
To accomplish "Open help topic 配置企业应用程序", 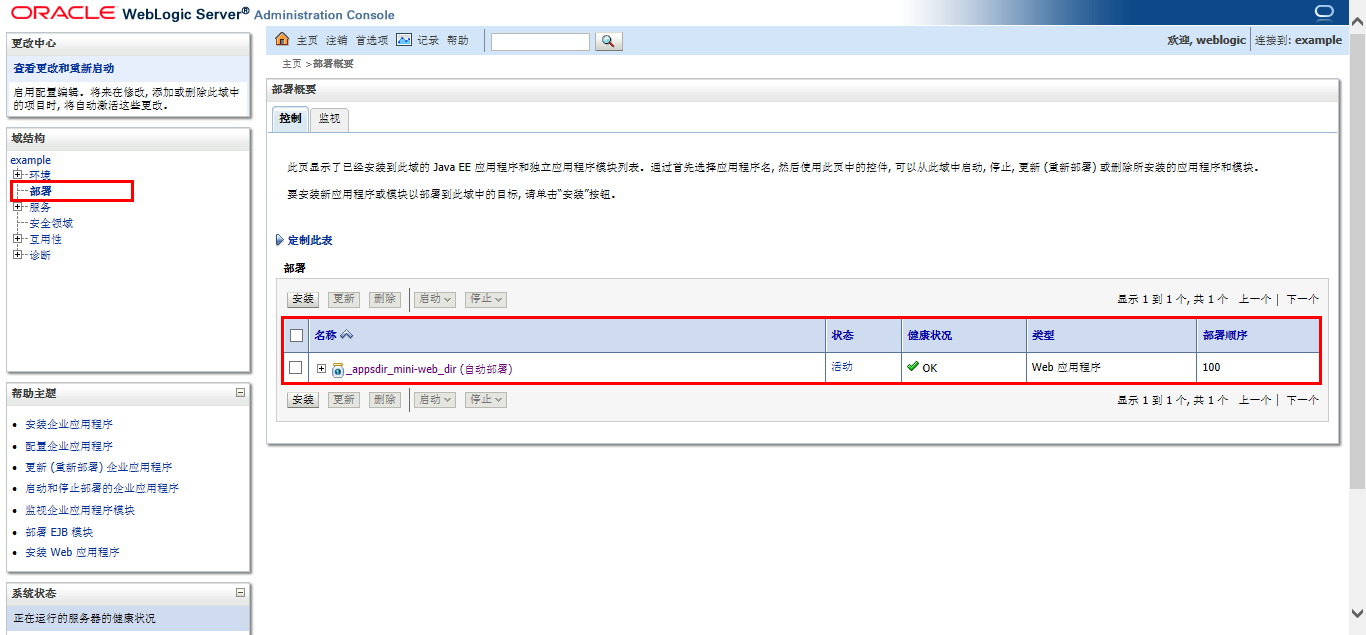I will 69,446.
